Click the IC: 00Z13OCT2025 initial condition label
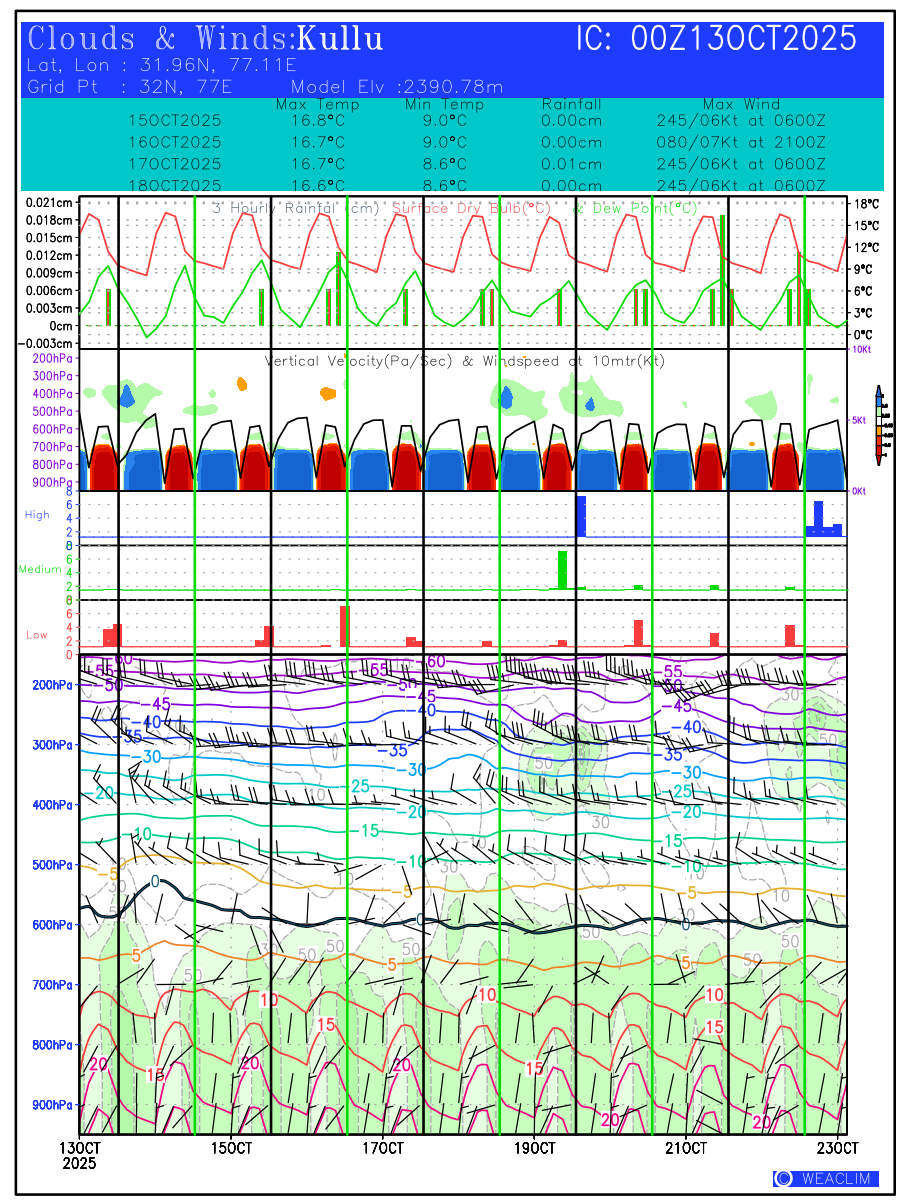 pos(716,39)
